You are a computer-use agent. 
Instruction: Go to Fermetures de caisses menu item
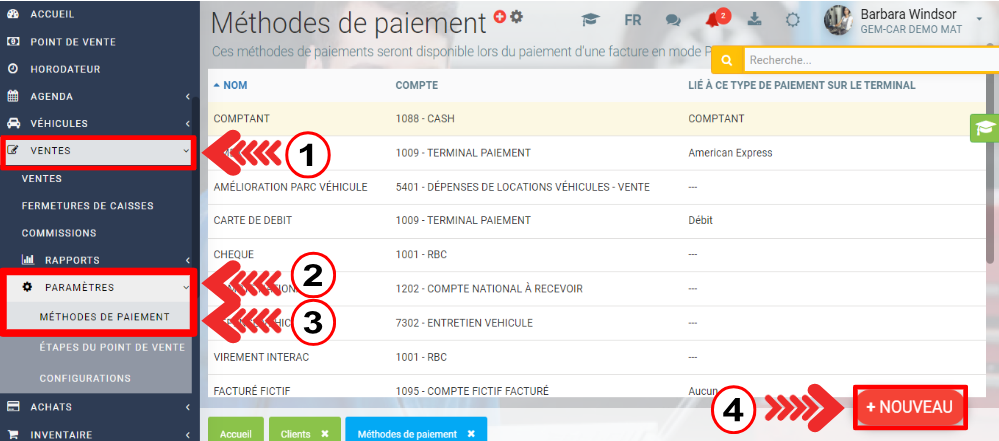pos(88,205)
